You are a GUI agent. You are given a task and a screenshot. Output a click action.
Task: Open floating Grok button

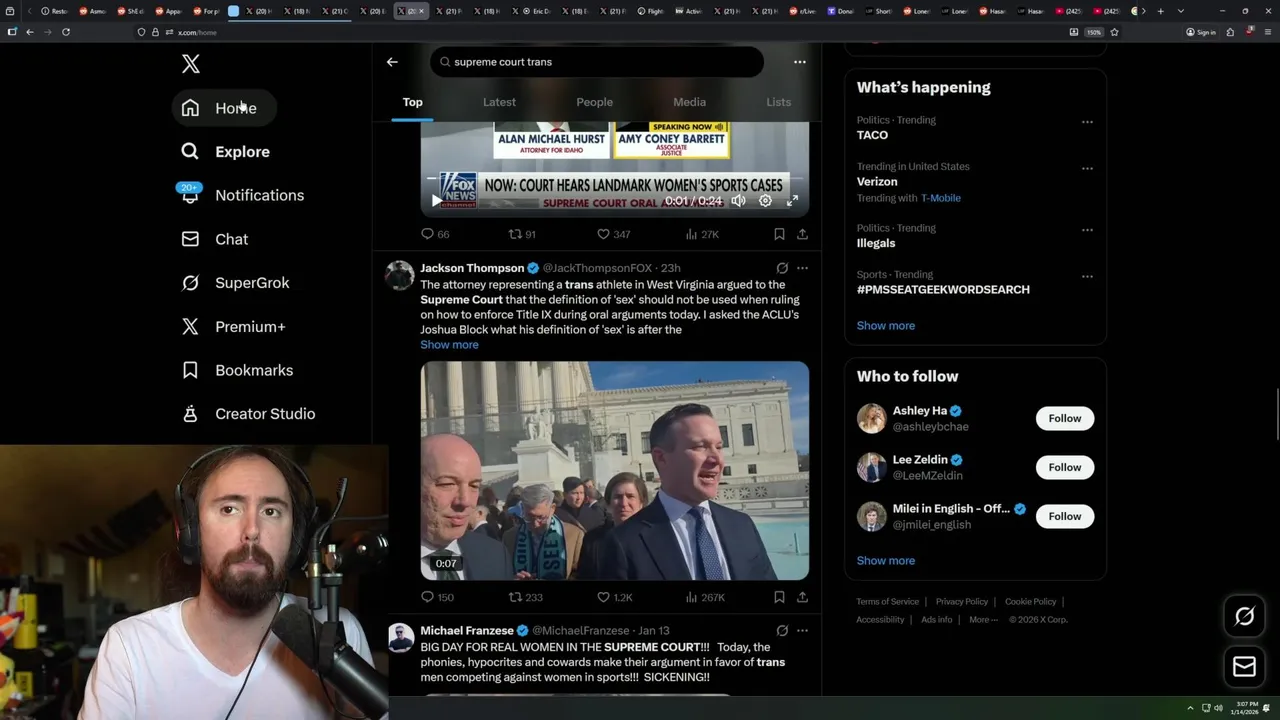point(1244,617)
